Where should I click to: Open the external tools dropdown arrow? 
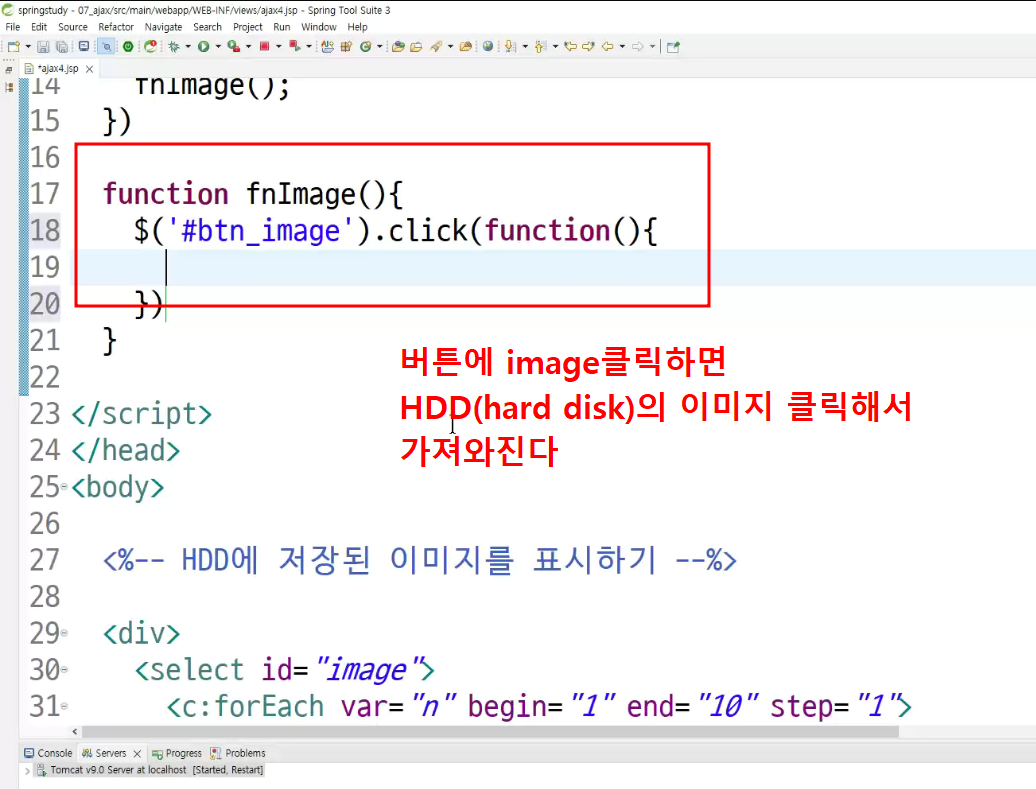248,46
